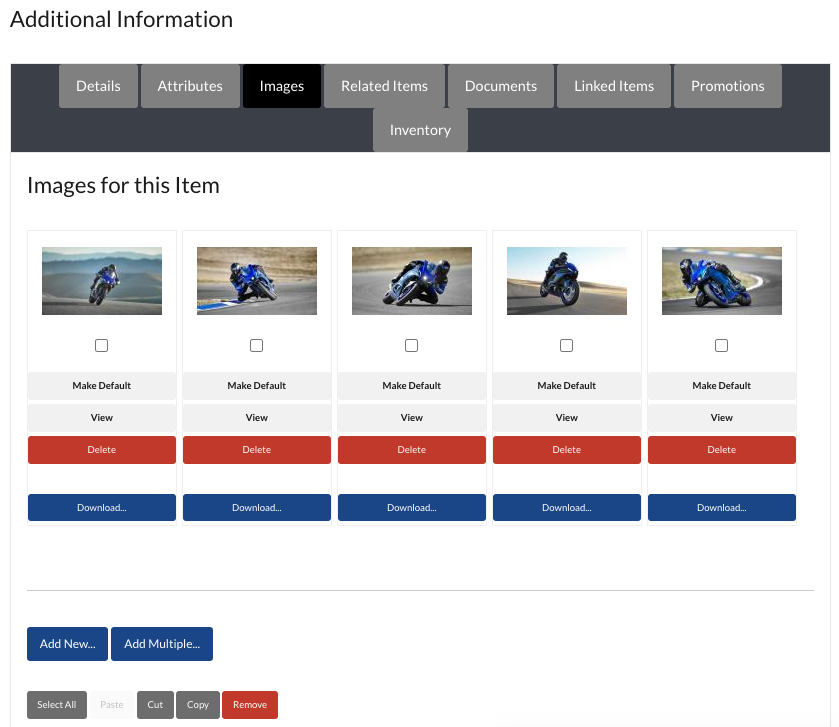Click the first motorcycle image thumbnail
Image resolution: width=839 pixels, height=727 pixels.
102,281
